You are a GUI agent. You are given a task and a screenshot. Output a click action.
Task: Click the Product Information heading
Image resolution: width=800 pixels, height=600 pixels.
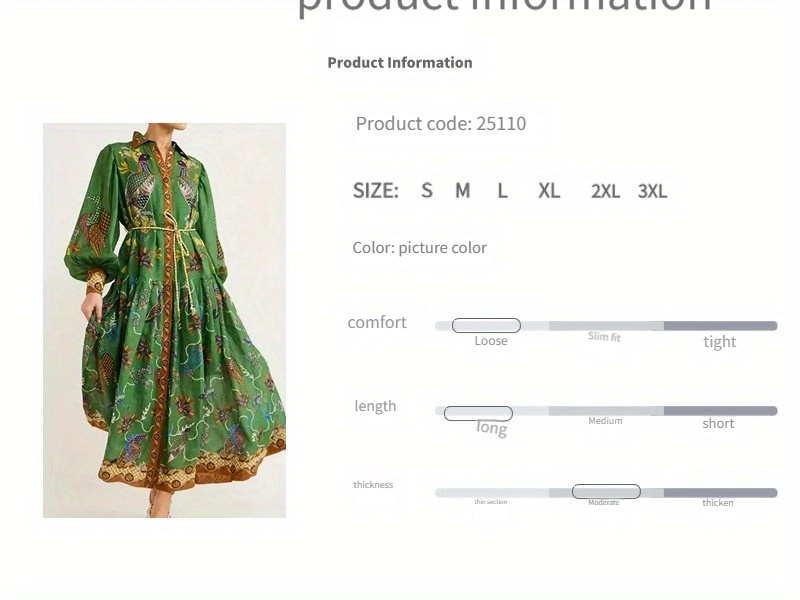click(400, 62)
